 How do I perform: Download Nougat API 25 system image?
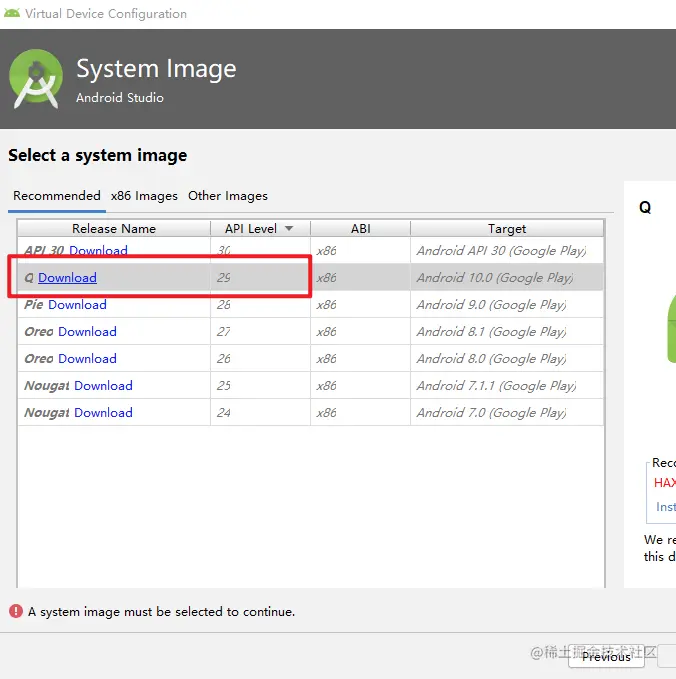(103, 385)
